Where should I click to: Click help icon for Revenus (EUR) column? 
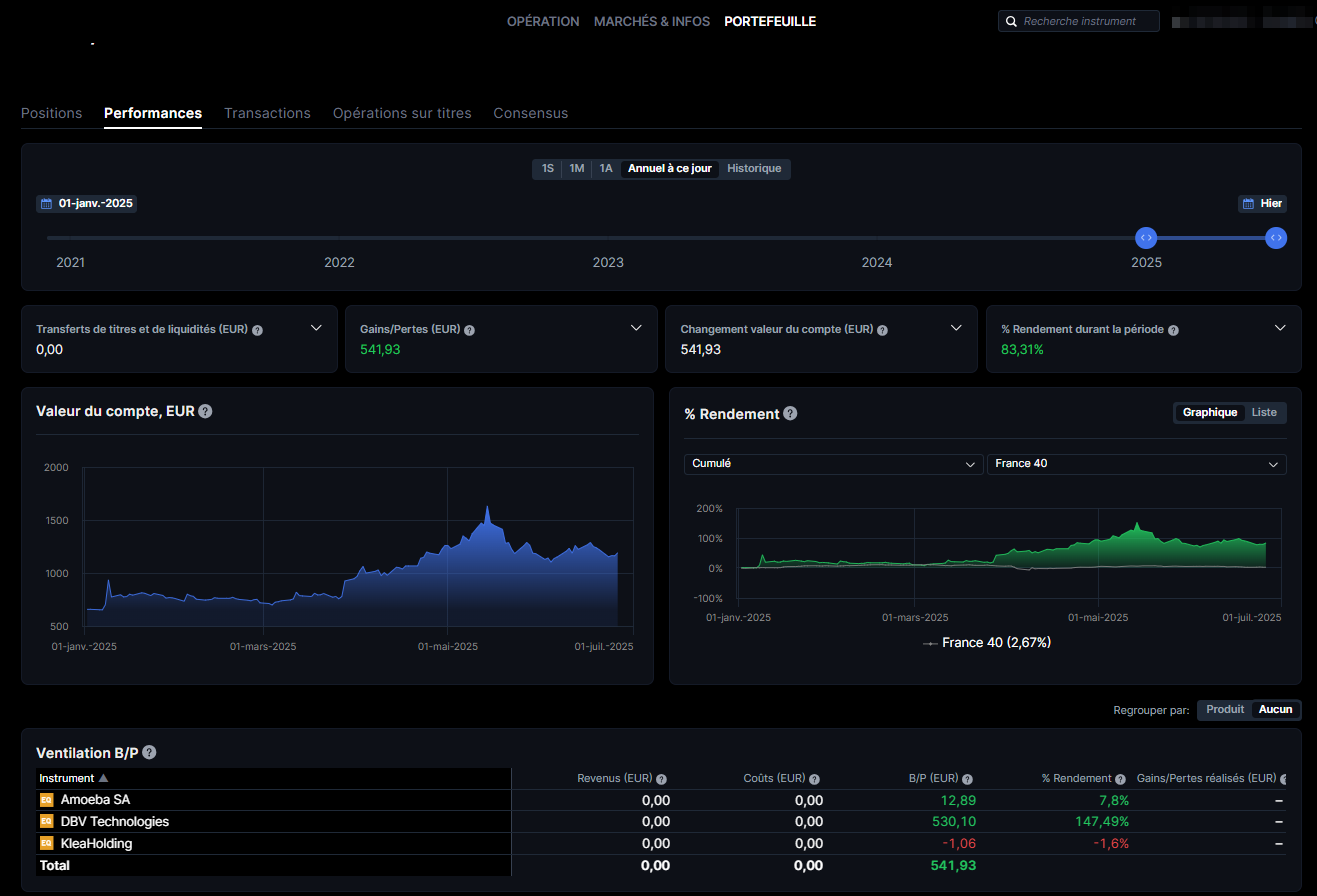[661, 779]
